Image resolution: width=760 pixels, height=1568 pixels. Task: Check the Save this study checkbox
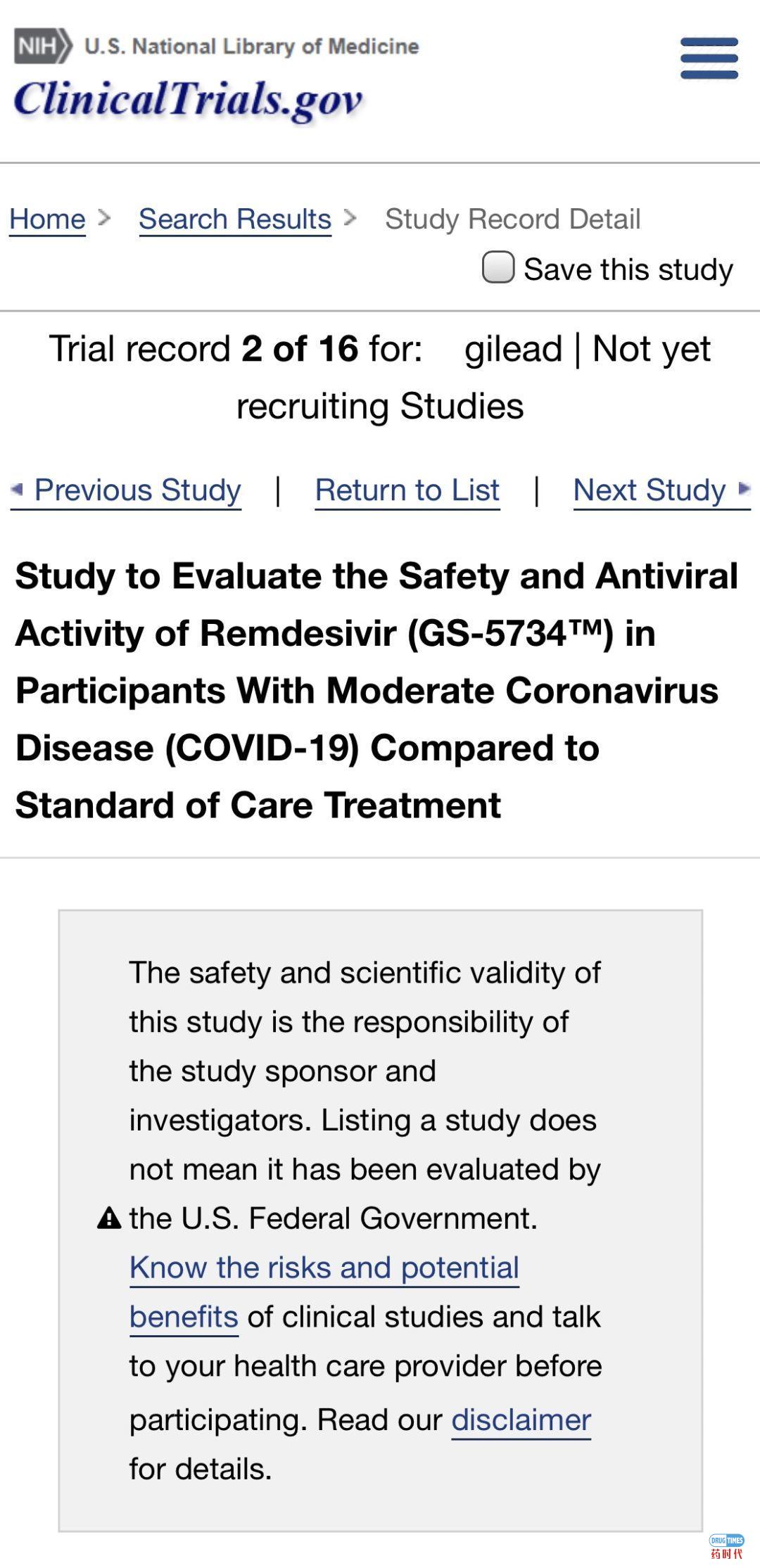coord(498,267)
